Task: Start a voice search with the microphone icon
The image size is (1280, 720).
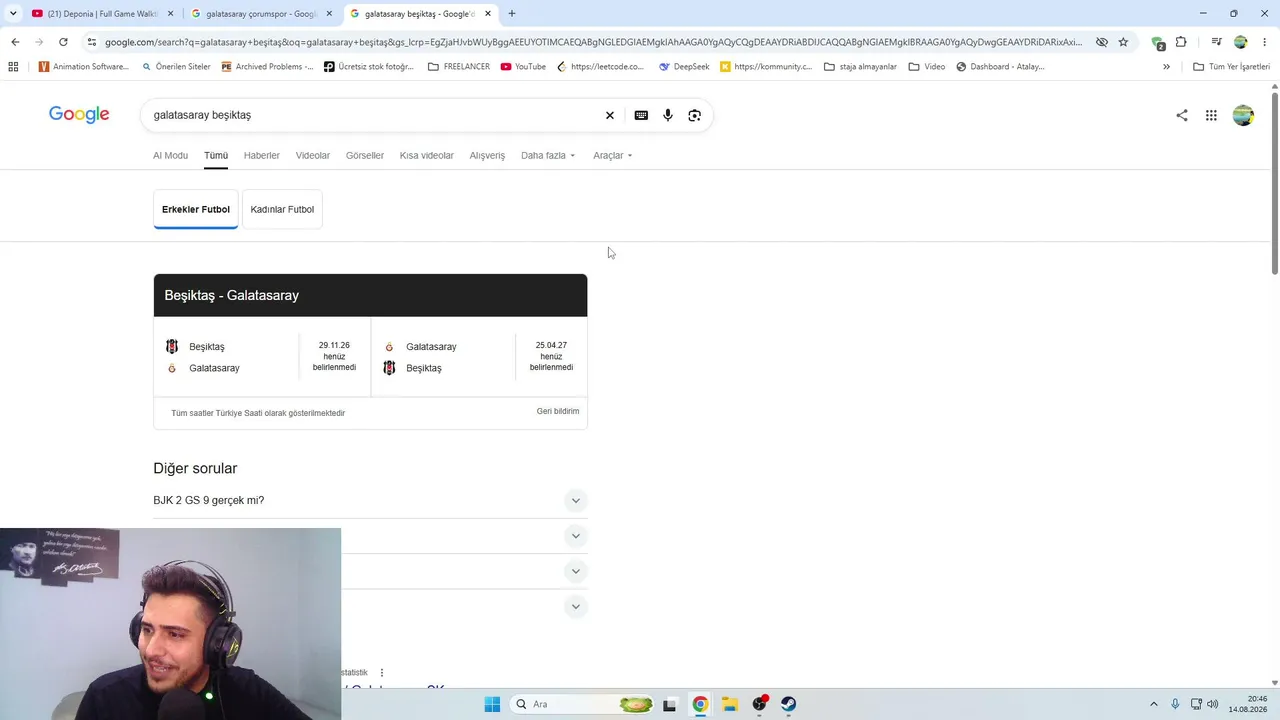Action: (x=668, y=115)
